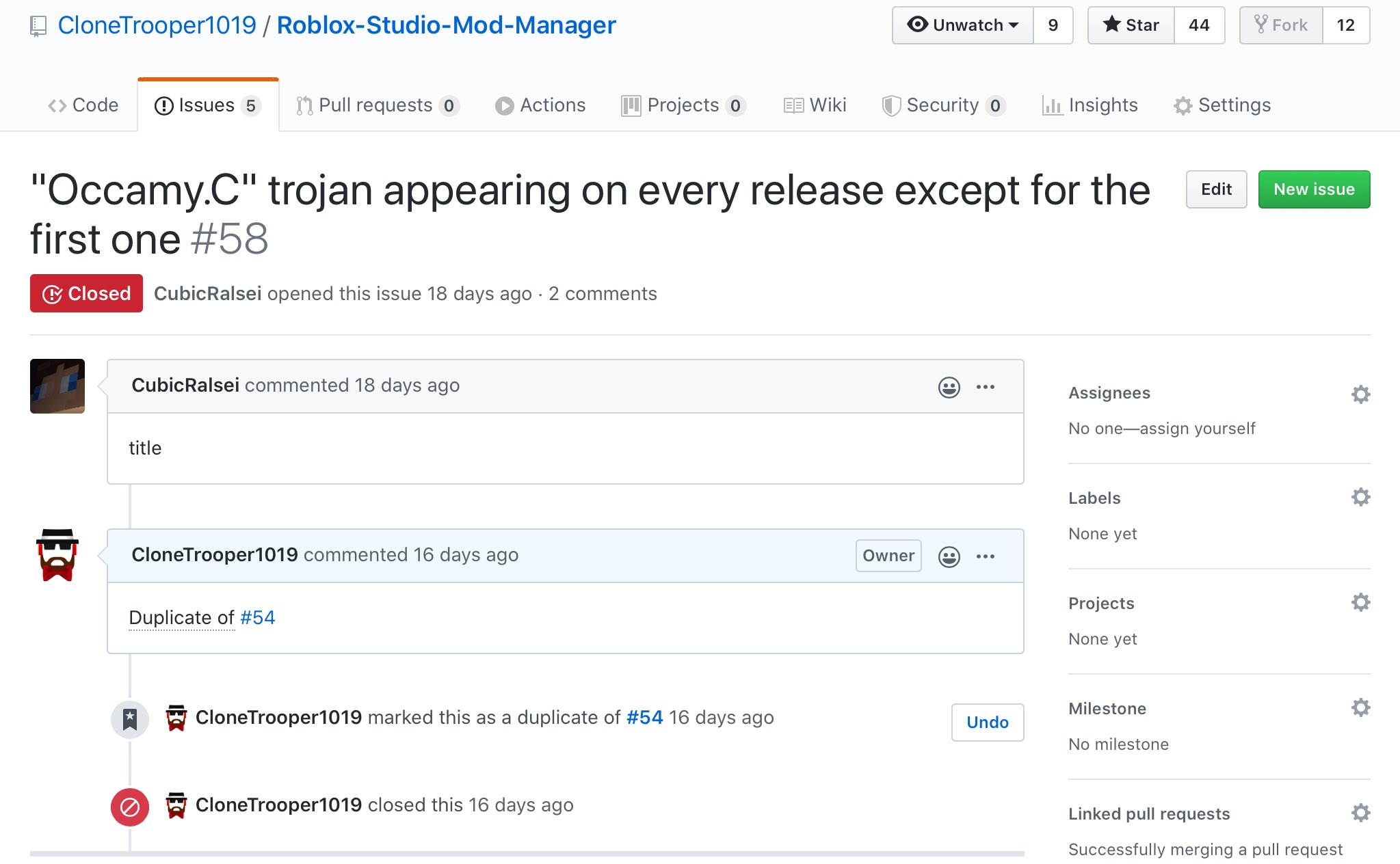Open the Milestone gear icon
The width and height of the screenshot is (1400, 864).
[1360, 707]
